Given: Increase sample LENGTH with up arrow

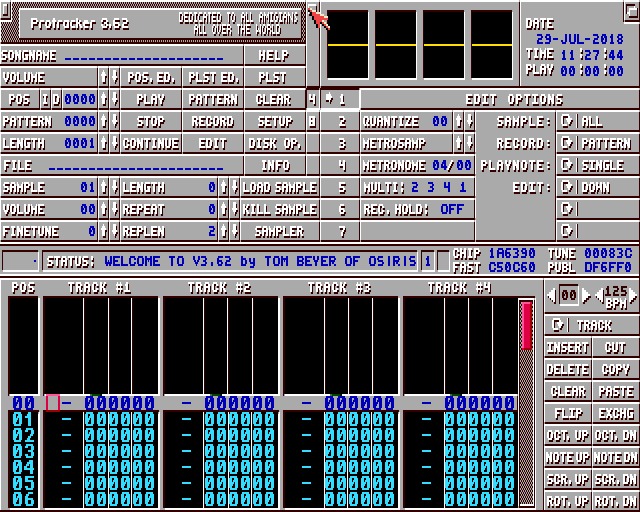Looking at the screenshot, I should click(x=224, y=188).
